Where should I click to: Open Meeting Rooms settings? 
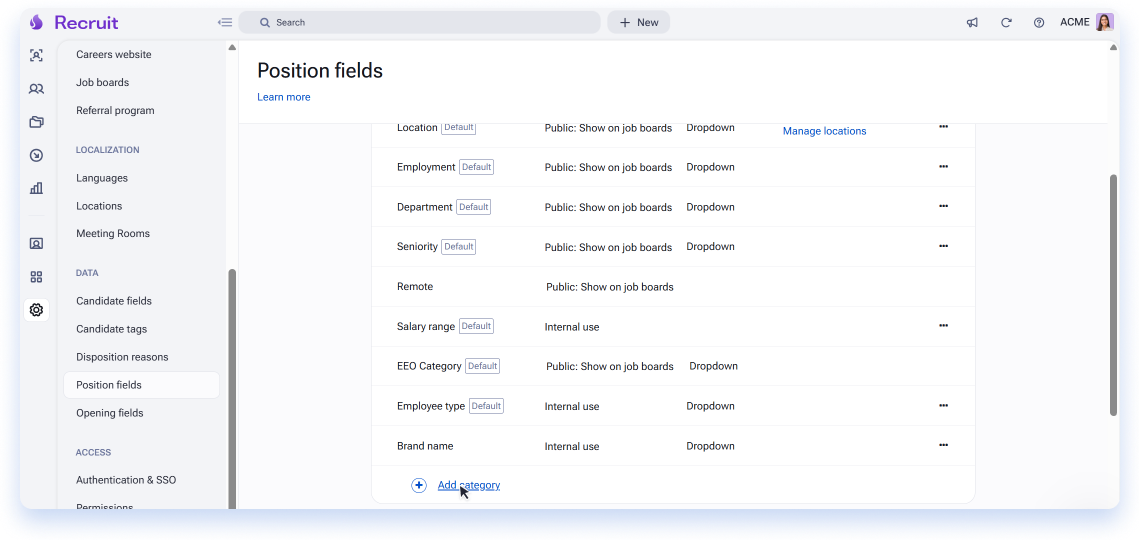click(x=113, y=234)
